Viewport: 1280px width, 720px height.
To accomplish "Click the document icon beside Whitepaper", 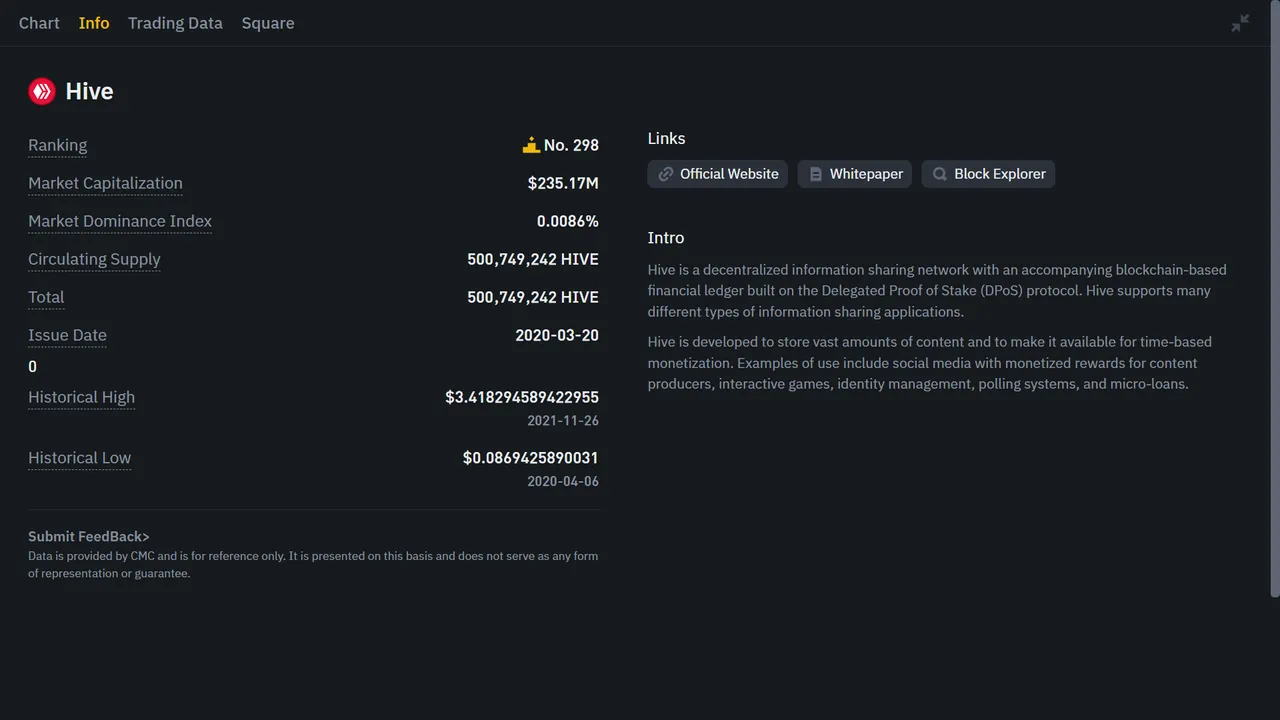I will [x=816, y=174].
